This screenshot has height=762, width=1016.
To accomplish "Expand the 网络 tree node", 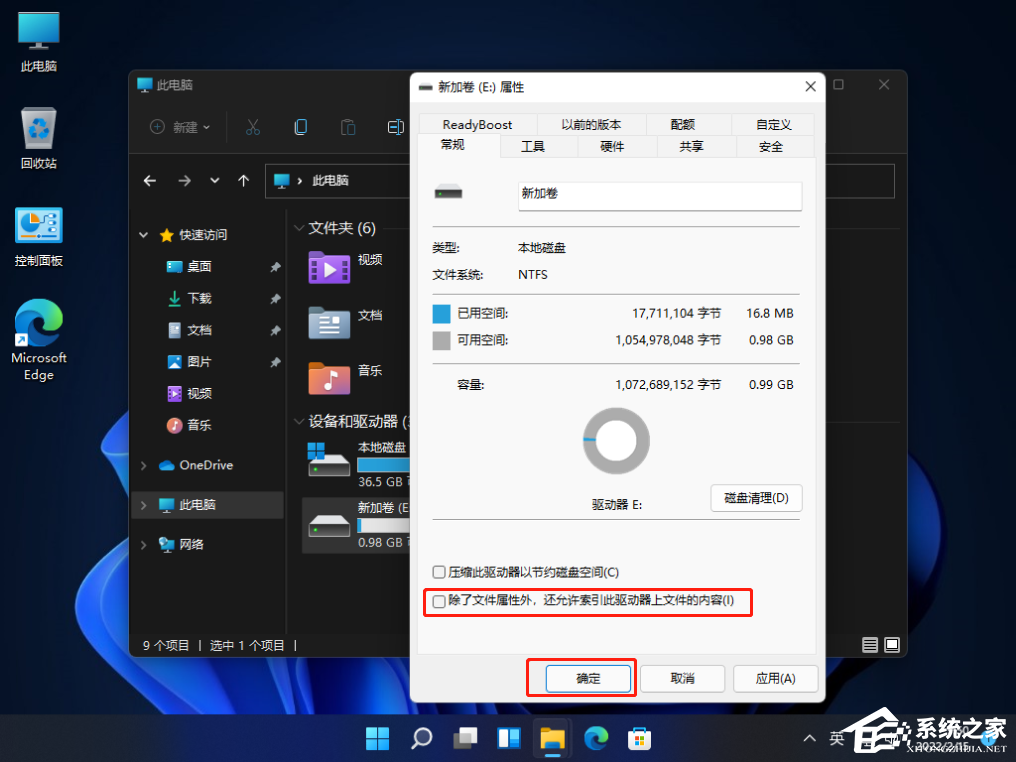I will click(144, 545).
